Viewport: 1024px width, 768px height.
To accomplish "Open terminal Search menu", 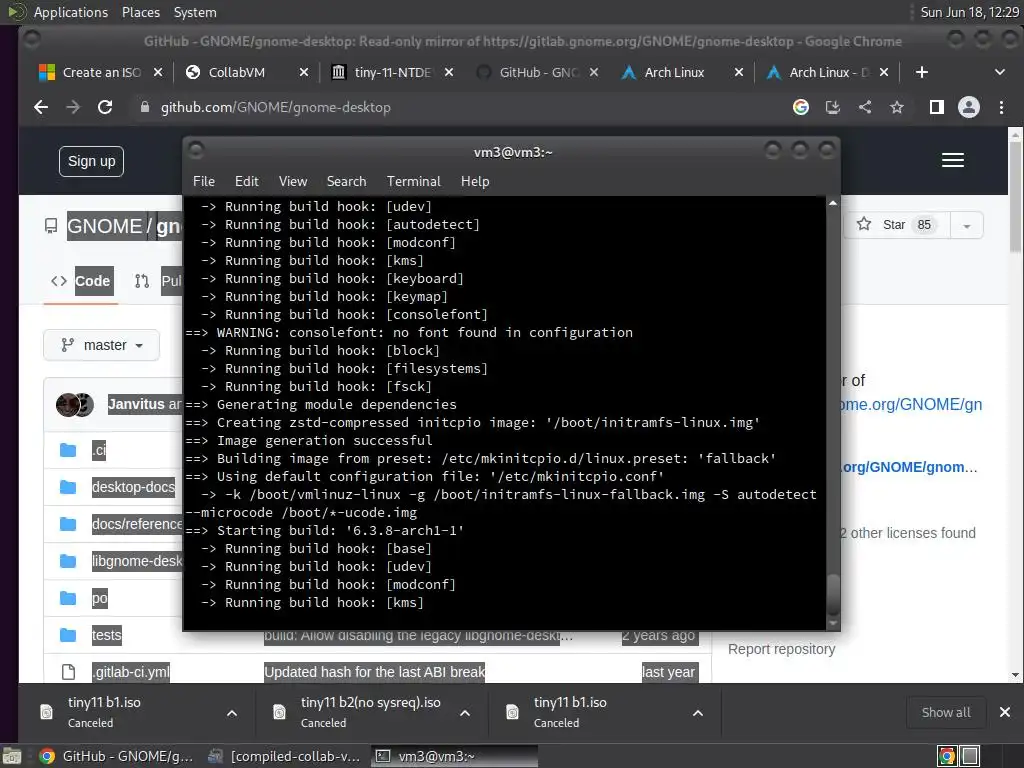I will 346,182.
